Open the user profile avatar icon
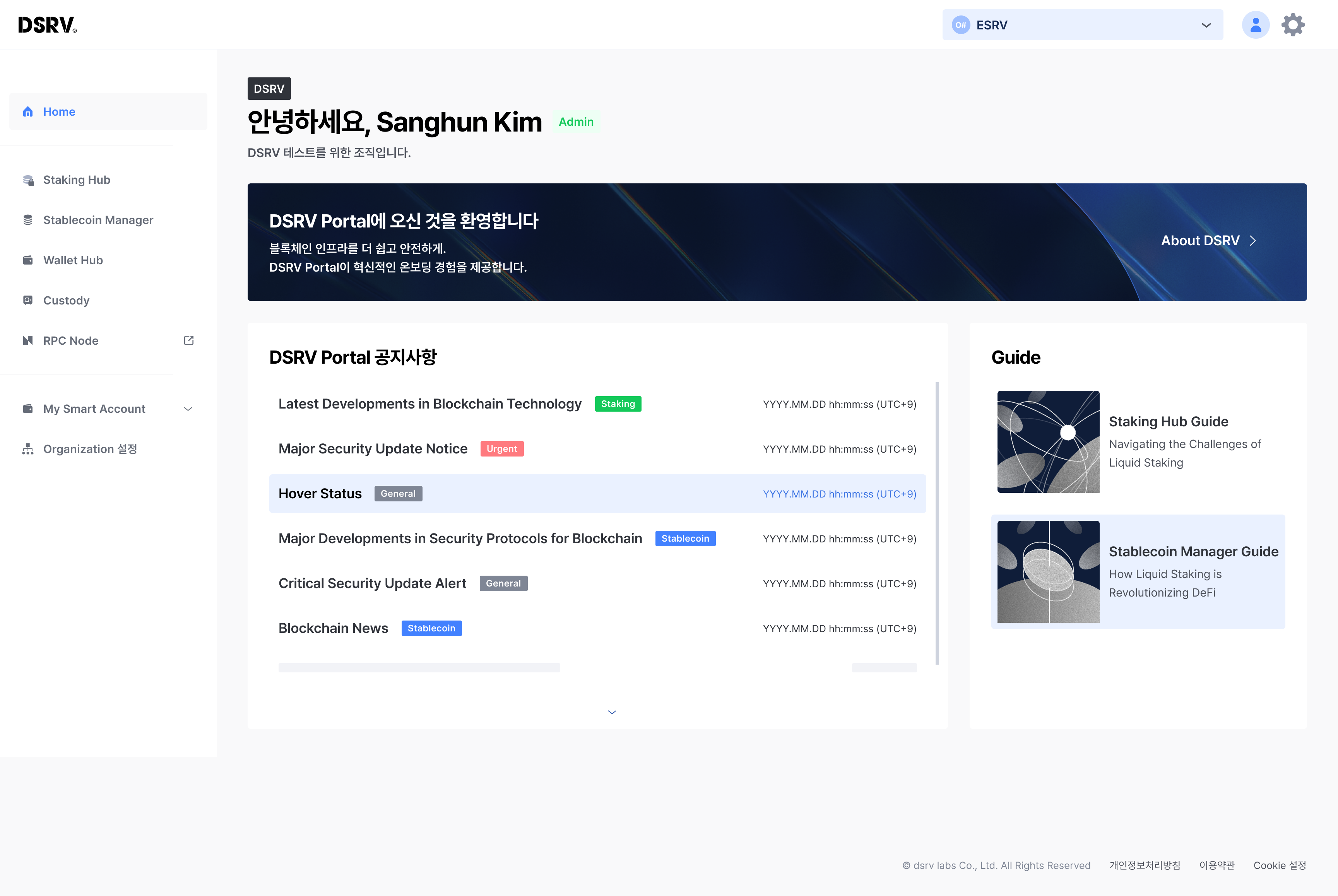The width and height of the screenshot is (1338, 896). tap(1255, 25)
